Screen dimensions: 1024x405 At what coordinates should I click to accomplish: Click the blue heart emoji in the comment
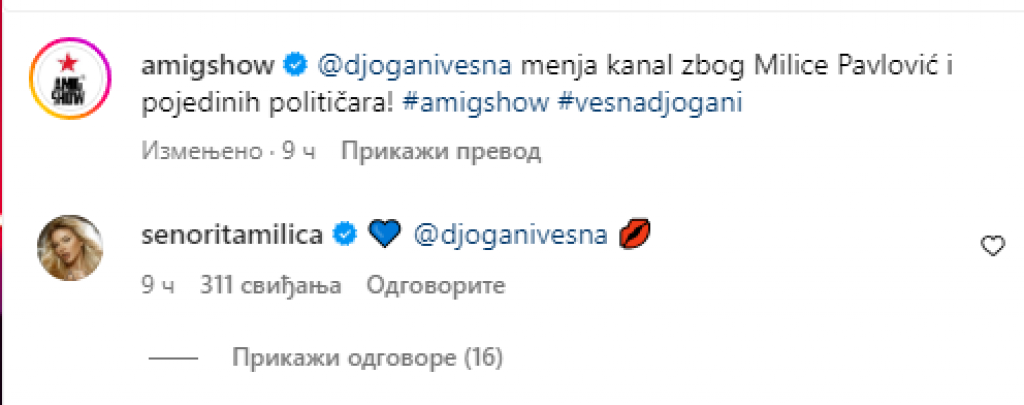383,235
